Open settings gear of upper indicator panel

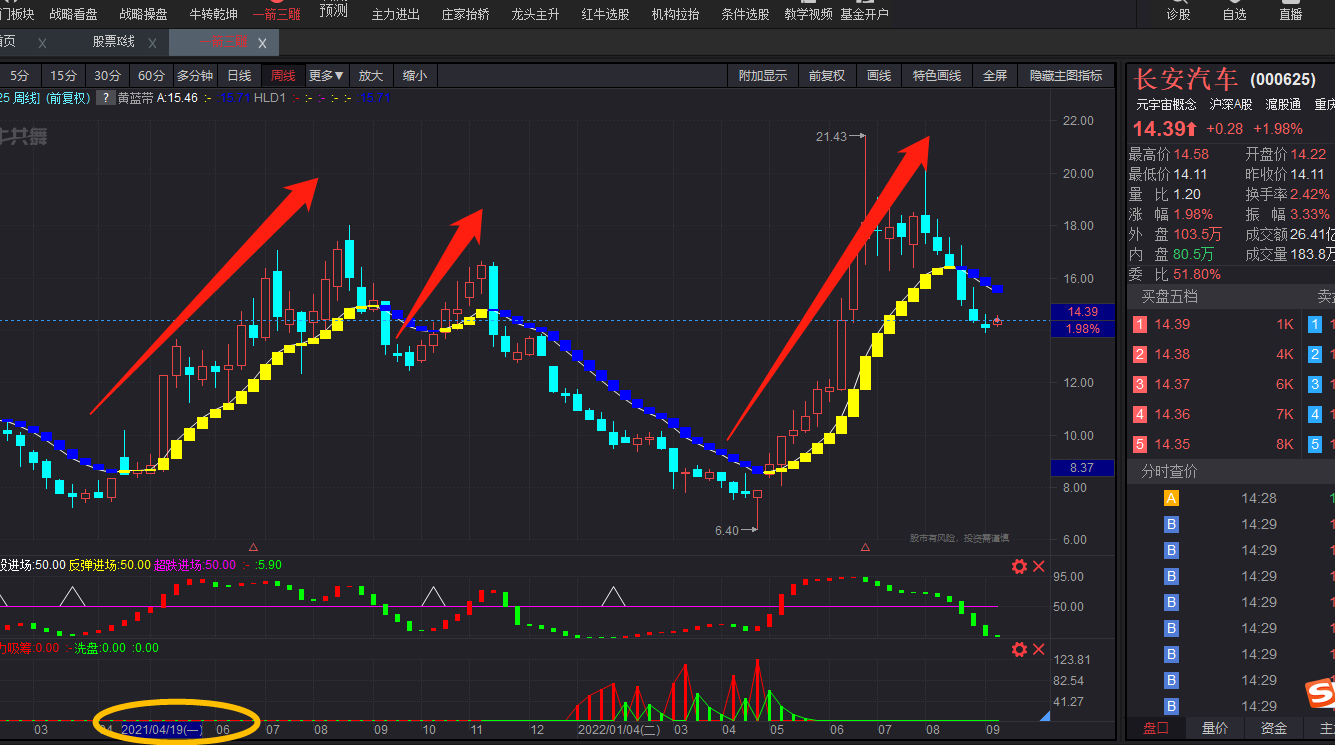[x=1019, y=567]
